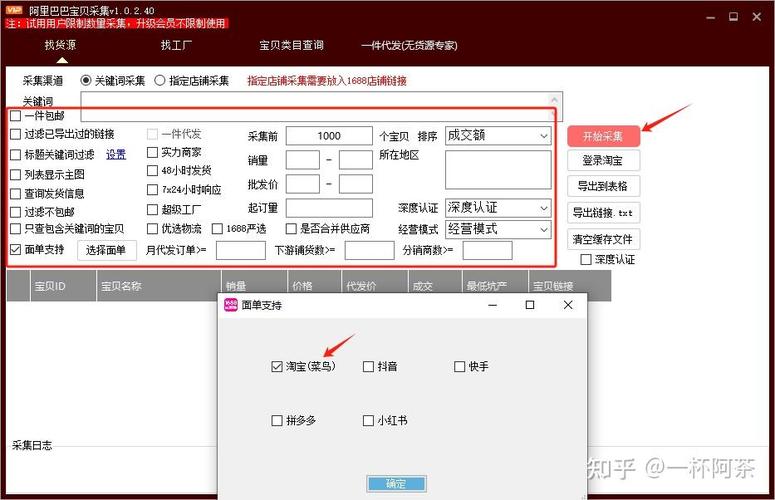Click the 分销商数>= input field

click(x=488, y=250)
